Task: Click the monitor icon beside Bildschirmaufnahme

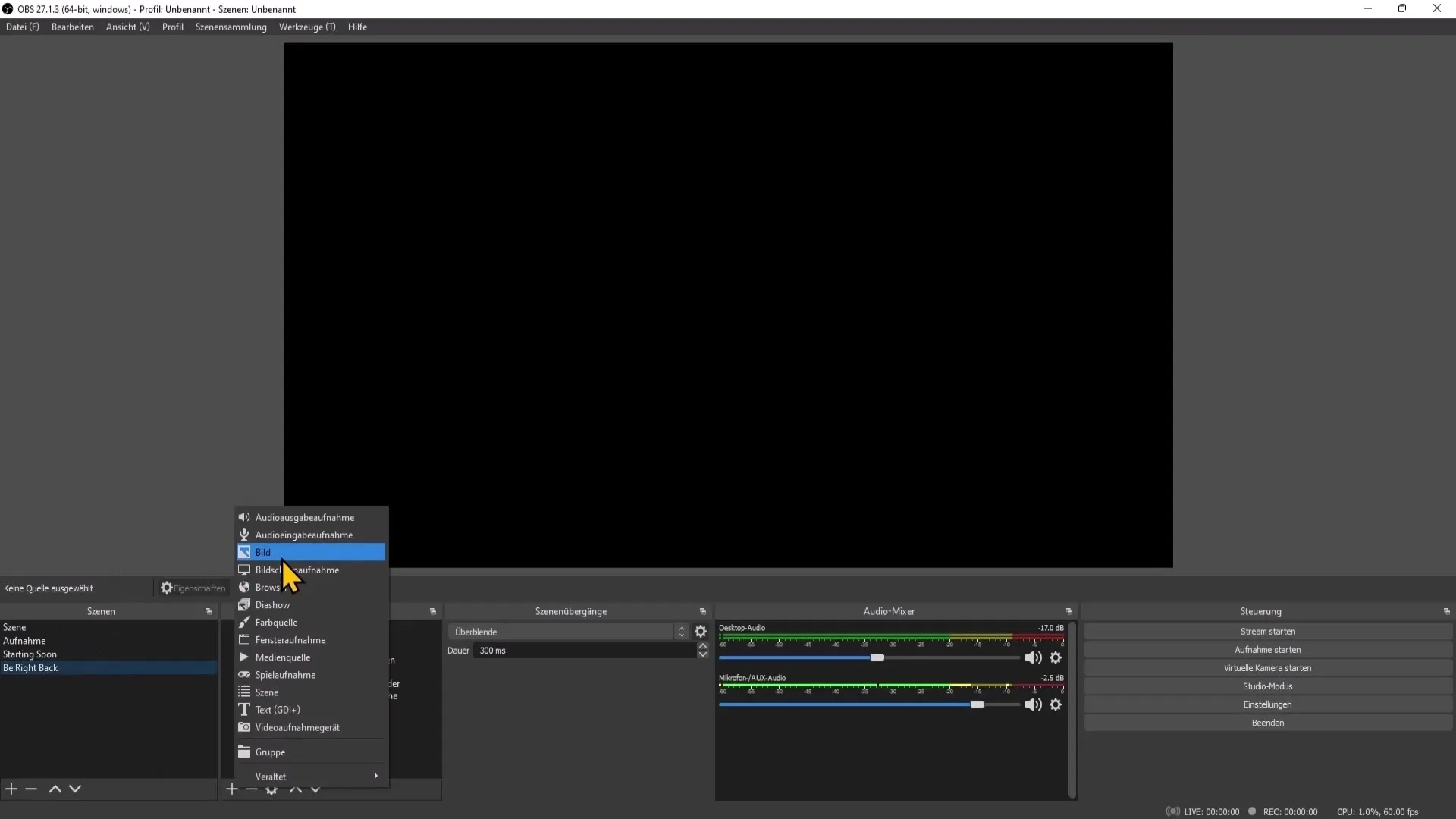Action: pyautogui.click(x=244, y=570)
